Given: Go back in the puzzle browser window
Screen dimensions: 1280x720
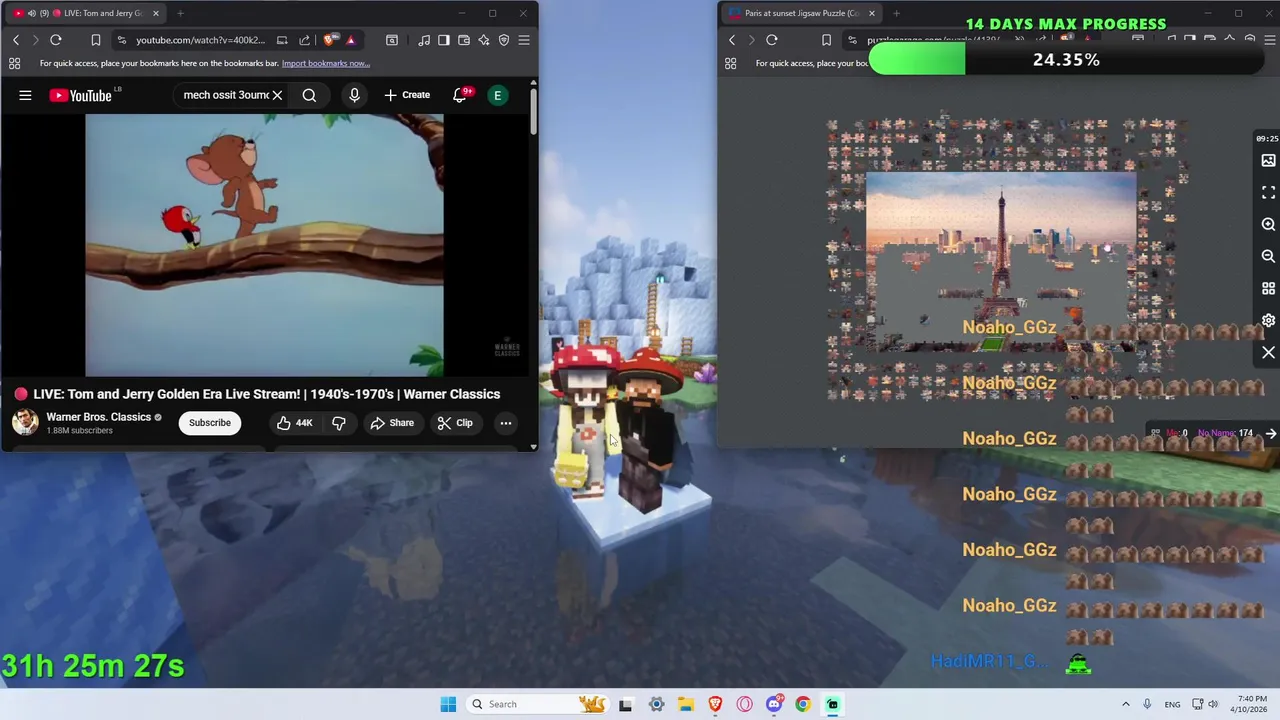Looking at the screenshot, I should pos(732,40).
